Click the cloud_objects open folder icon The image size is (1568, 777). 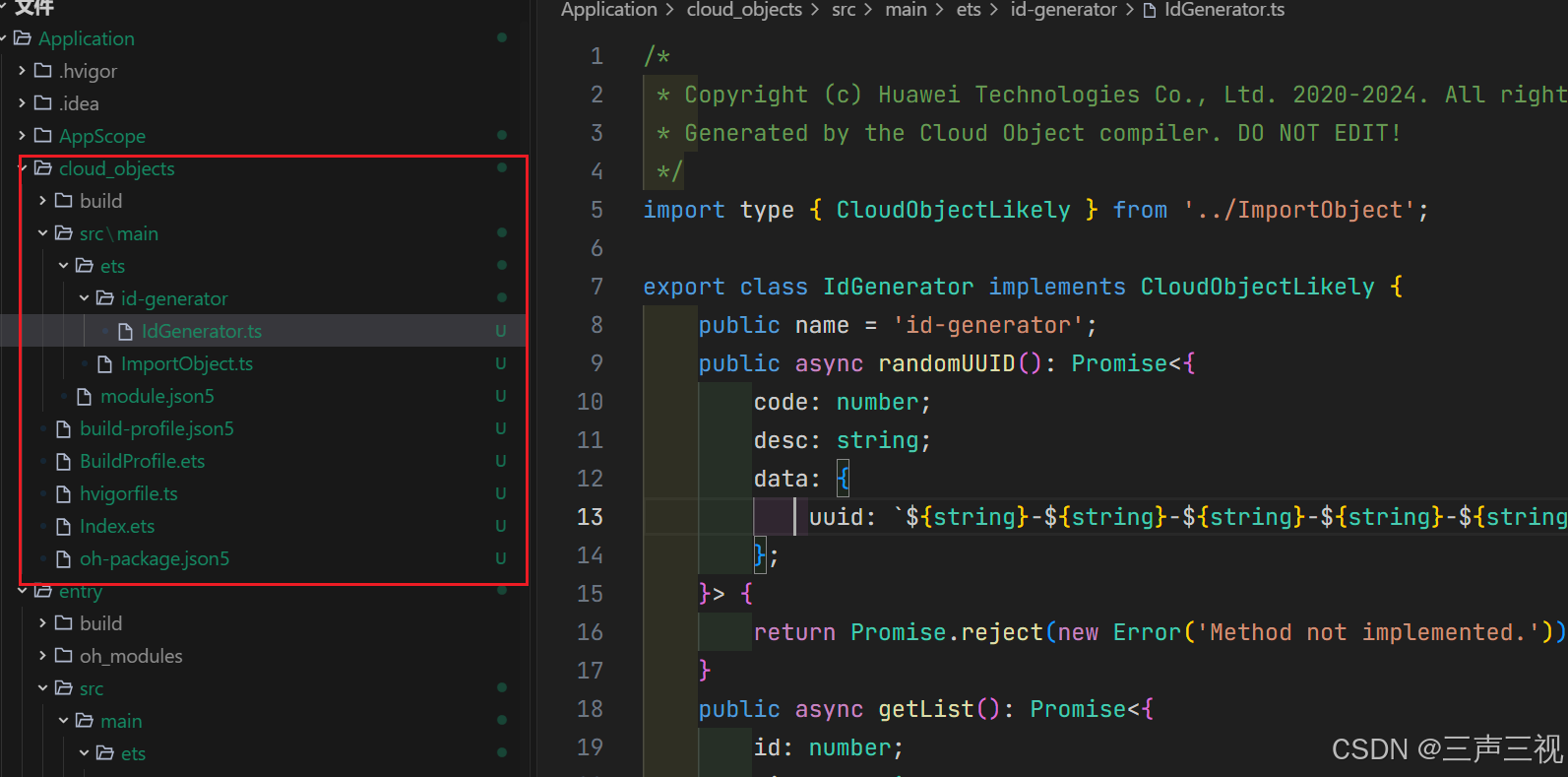(43, 168)
